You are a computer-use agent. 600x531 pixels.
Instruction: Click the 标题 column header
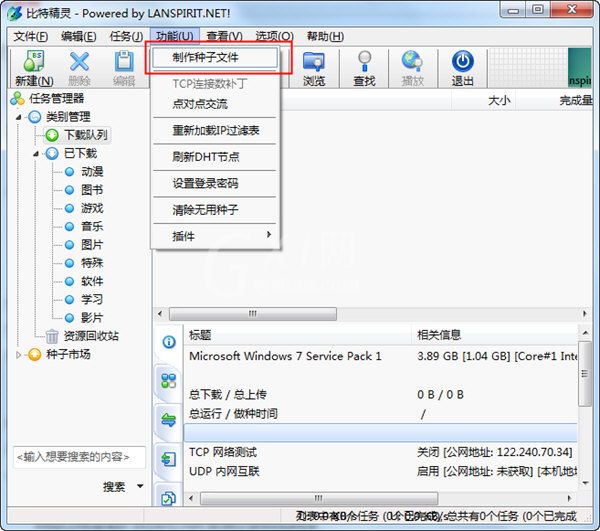[x=297, y=335]
